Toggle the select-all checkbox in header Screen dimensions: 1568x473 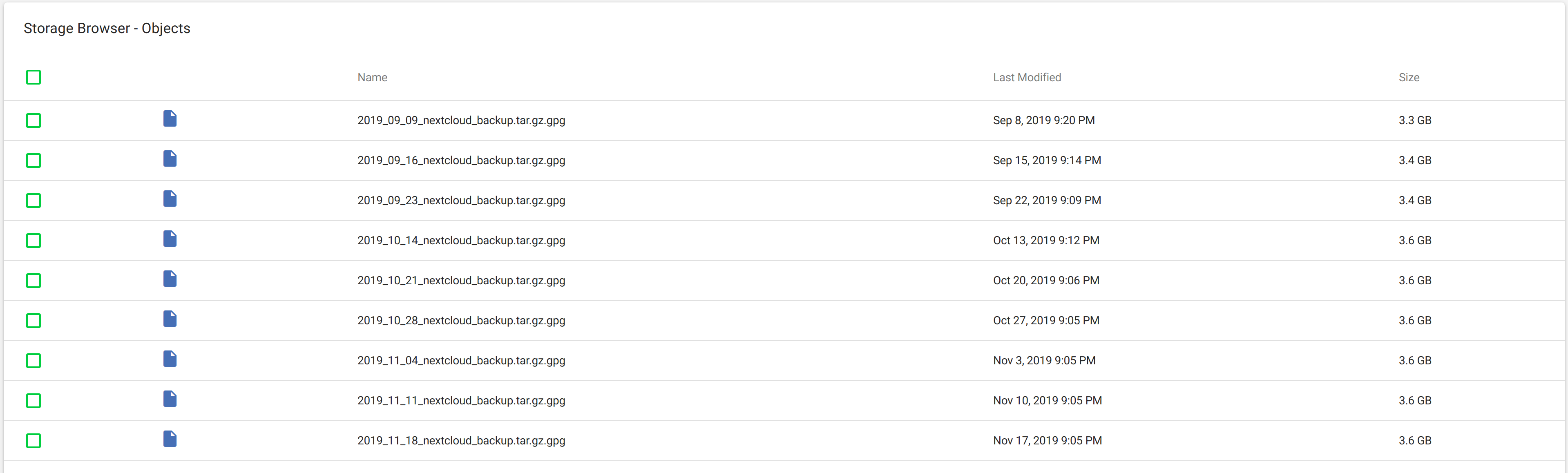pyautogui.click(x=34, y=77)
